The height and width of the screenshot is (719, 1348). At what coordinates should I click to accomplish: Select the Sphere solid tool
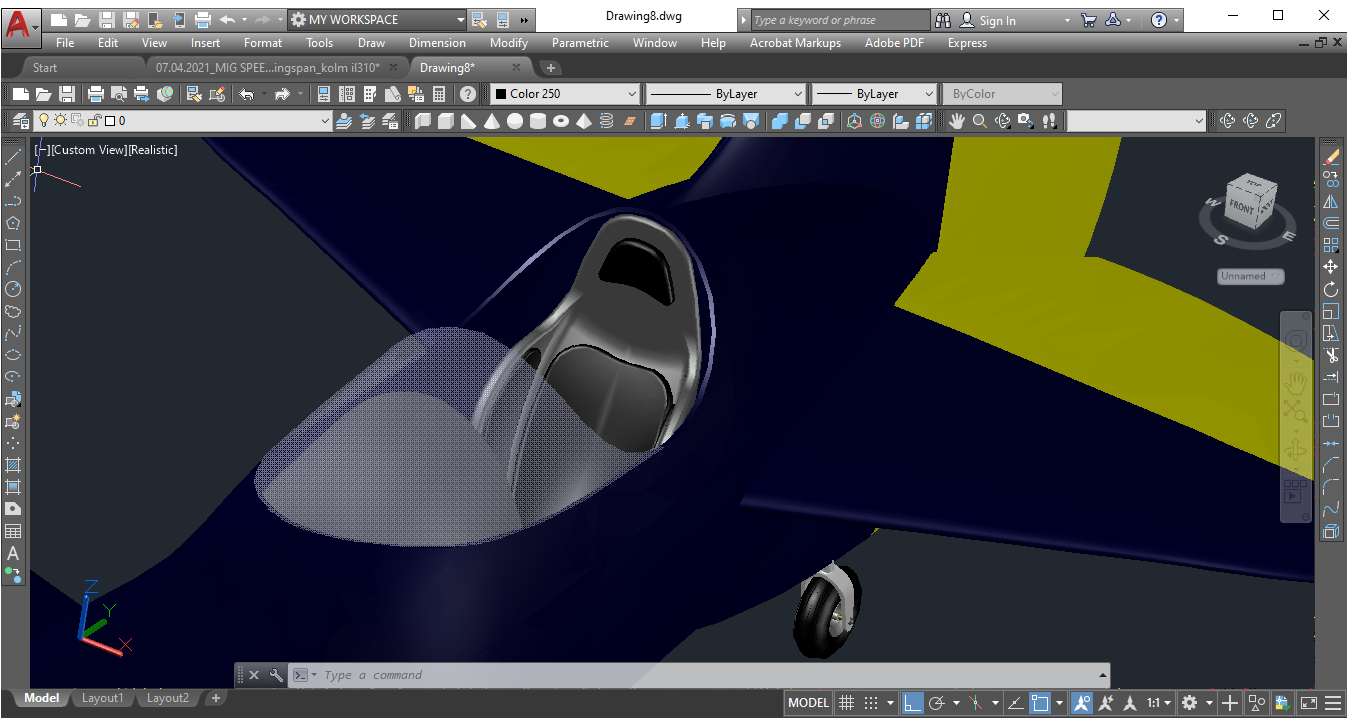[x=515, y=121]
